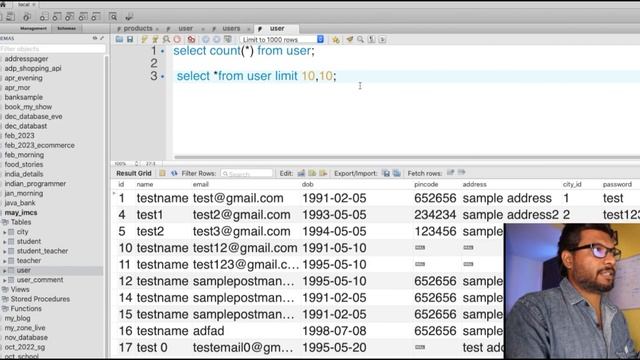
Task: Delete the selected rows icon in the result toolbar
Action: pos(323,173)
